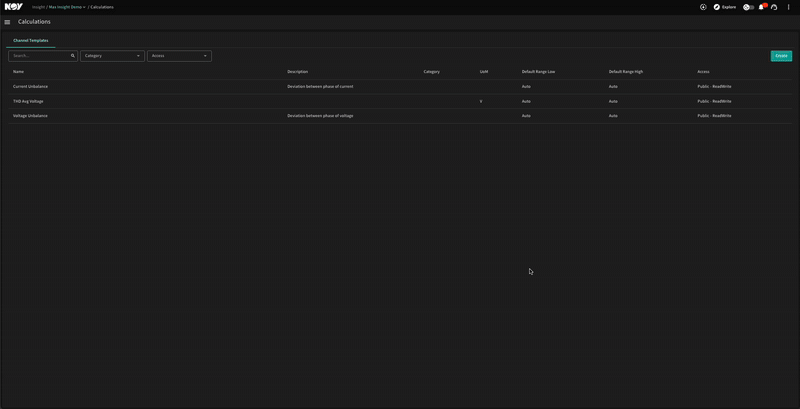Click the Calculations breadcrumb text
Image resolution: width=800 pixels, height=409 pixels.
[102, 7]
